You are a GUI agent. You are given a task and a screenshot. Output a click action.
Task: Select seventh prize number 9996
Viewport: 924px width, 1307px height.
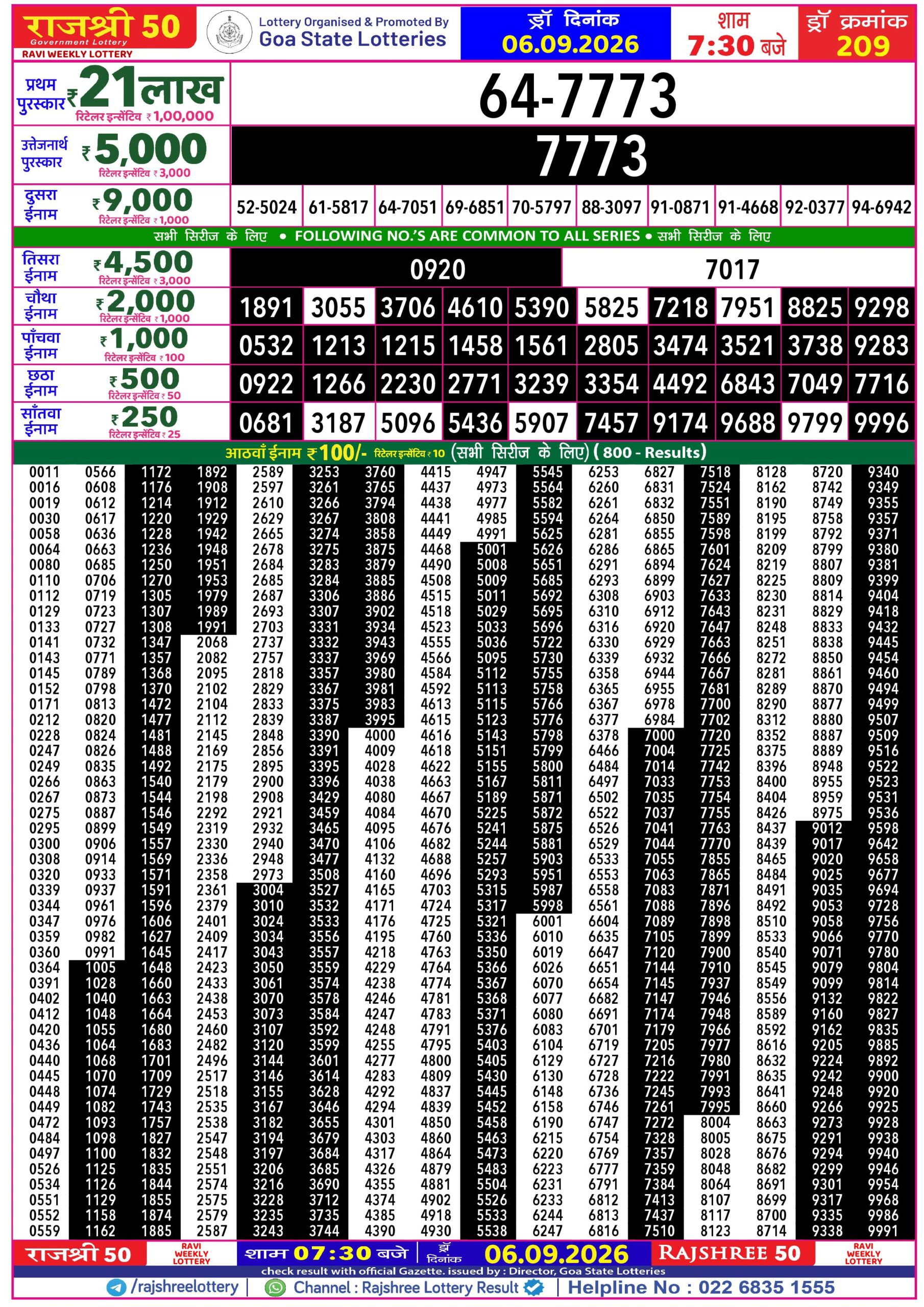882,423
